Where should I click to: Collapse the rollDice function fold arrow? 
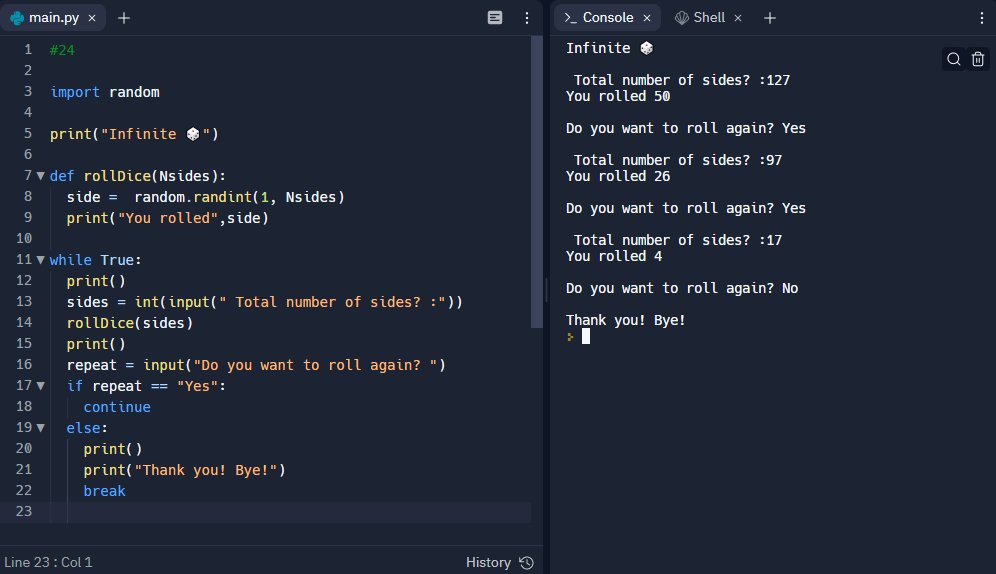point(41,176)
